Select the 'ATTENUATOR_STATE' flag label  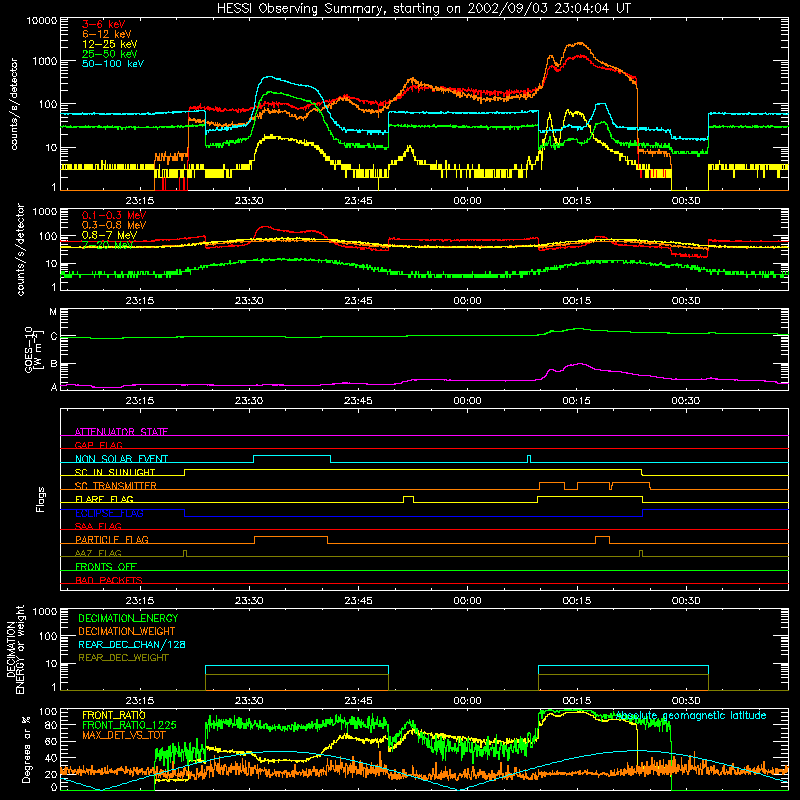coord(121,432)
